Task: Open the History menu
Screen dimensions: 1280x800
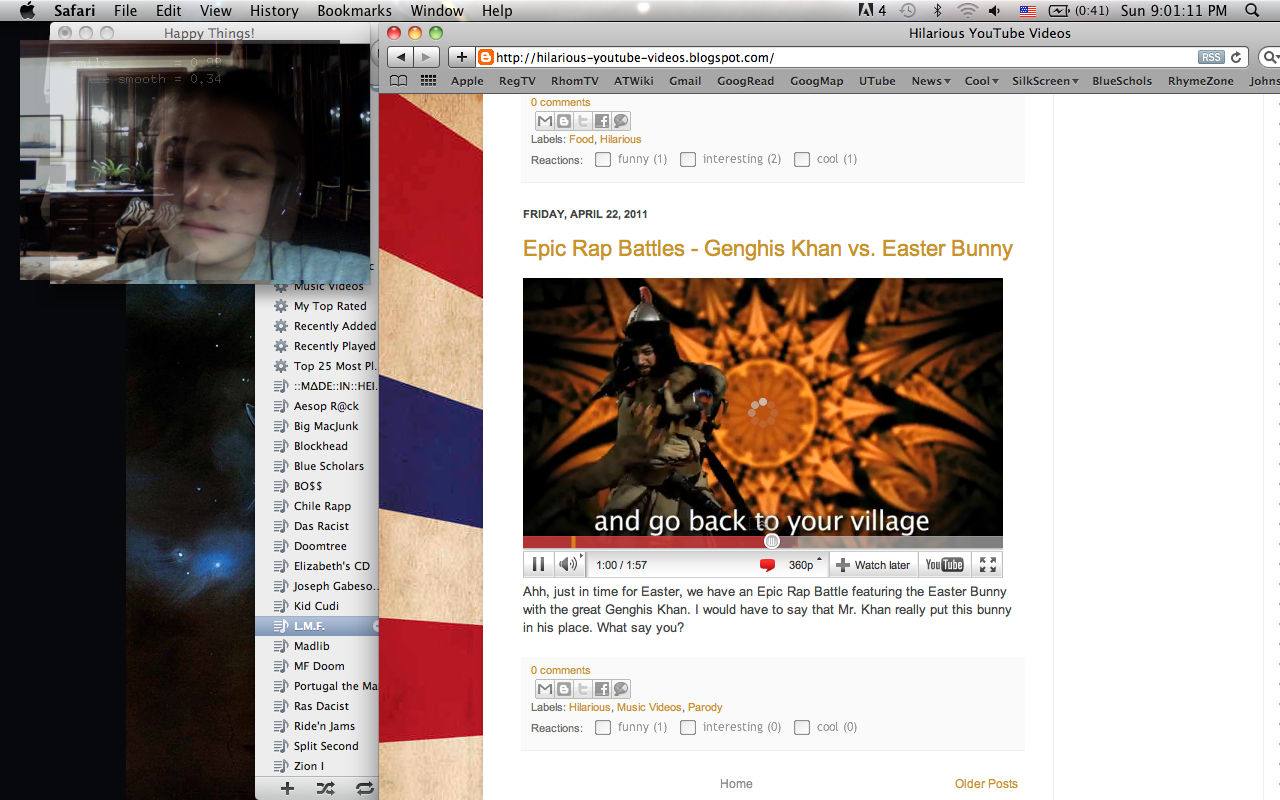Action: [274, 11]
